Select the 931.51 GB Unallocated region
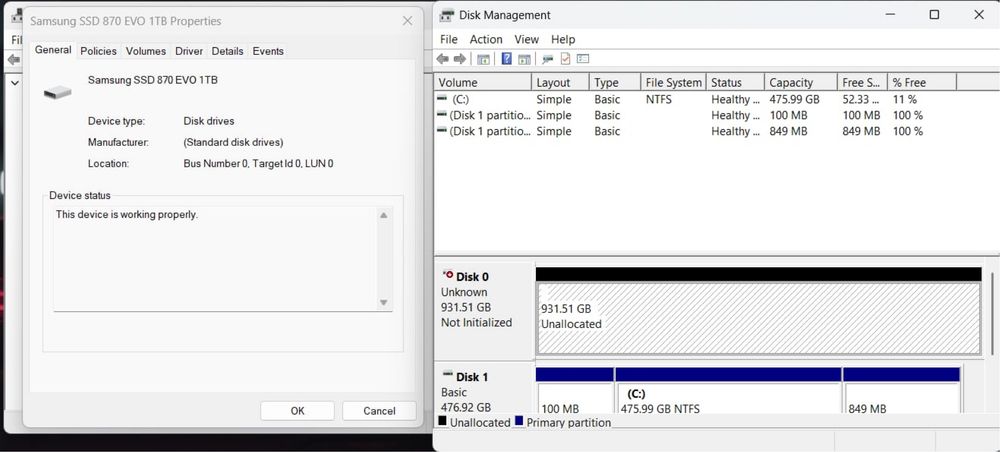The height and width of the screenshot is (452, 1000). coord(758,317)
